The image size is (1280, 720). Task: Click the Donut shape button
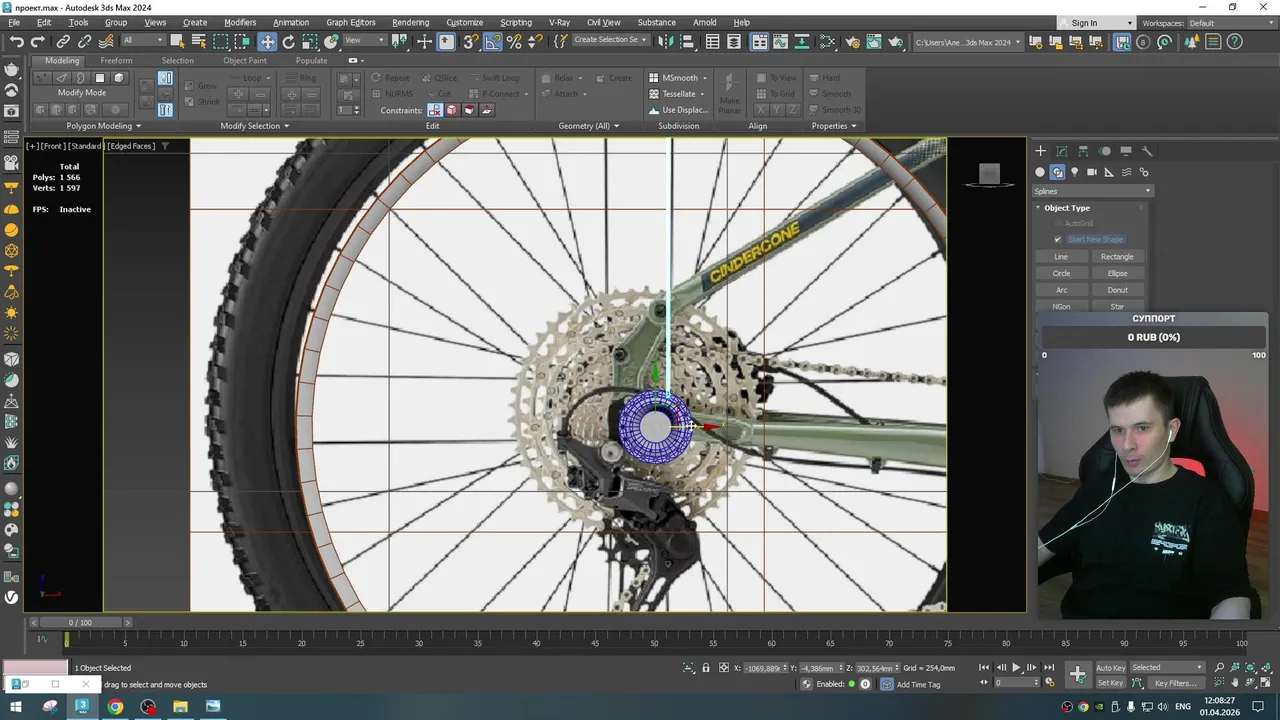point(1117,290)
